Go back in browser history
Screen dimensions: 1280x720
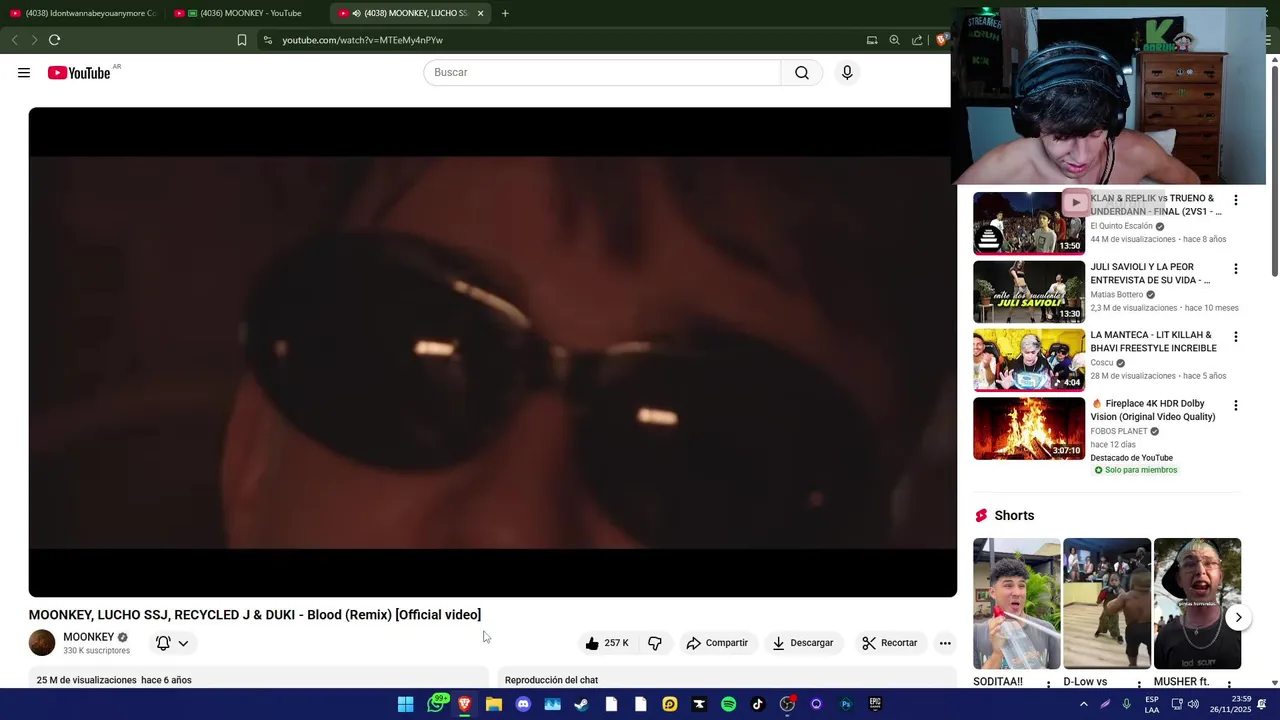pos(14,40)
